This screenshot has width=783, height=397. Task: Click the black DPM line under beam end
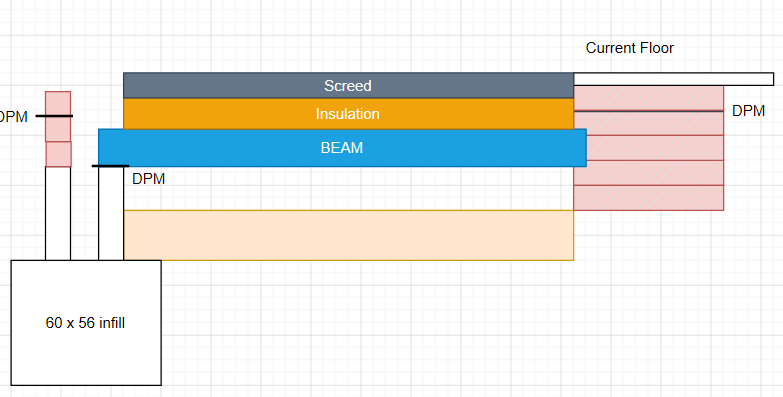click(110, 166)
